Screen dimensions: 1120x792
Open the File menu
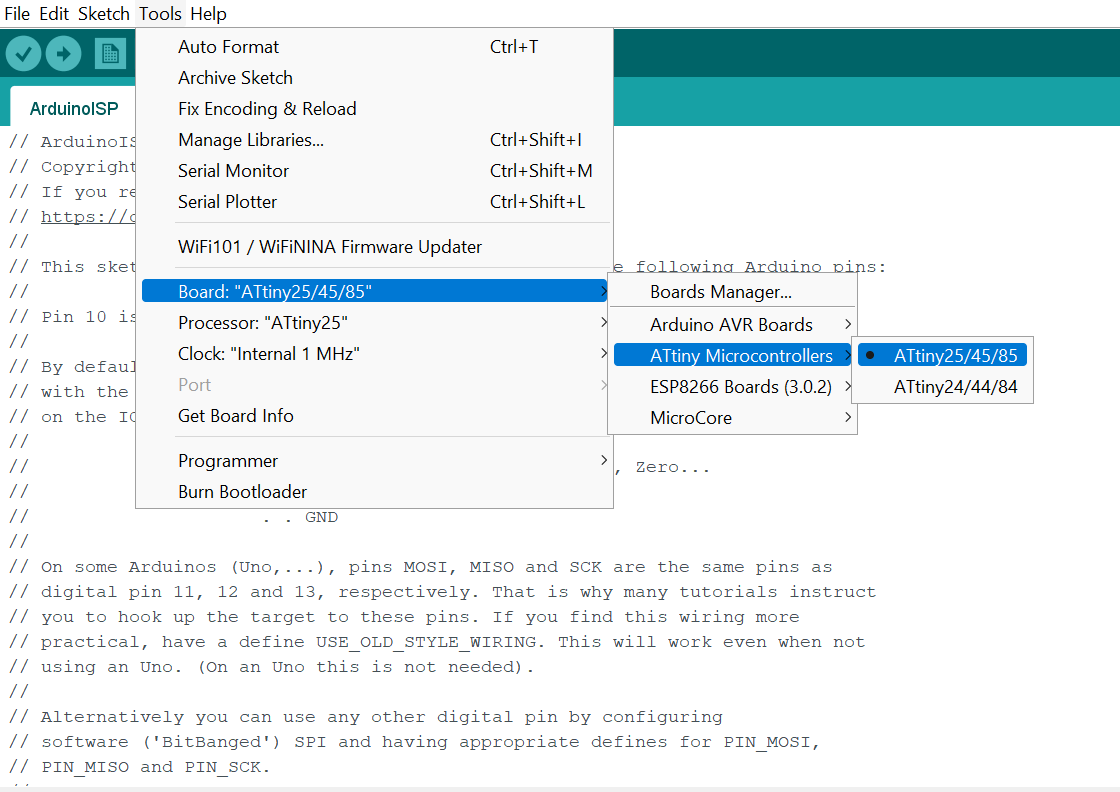17,14
